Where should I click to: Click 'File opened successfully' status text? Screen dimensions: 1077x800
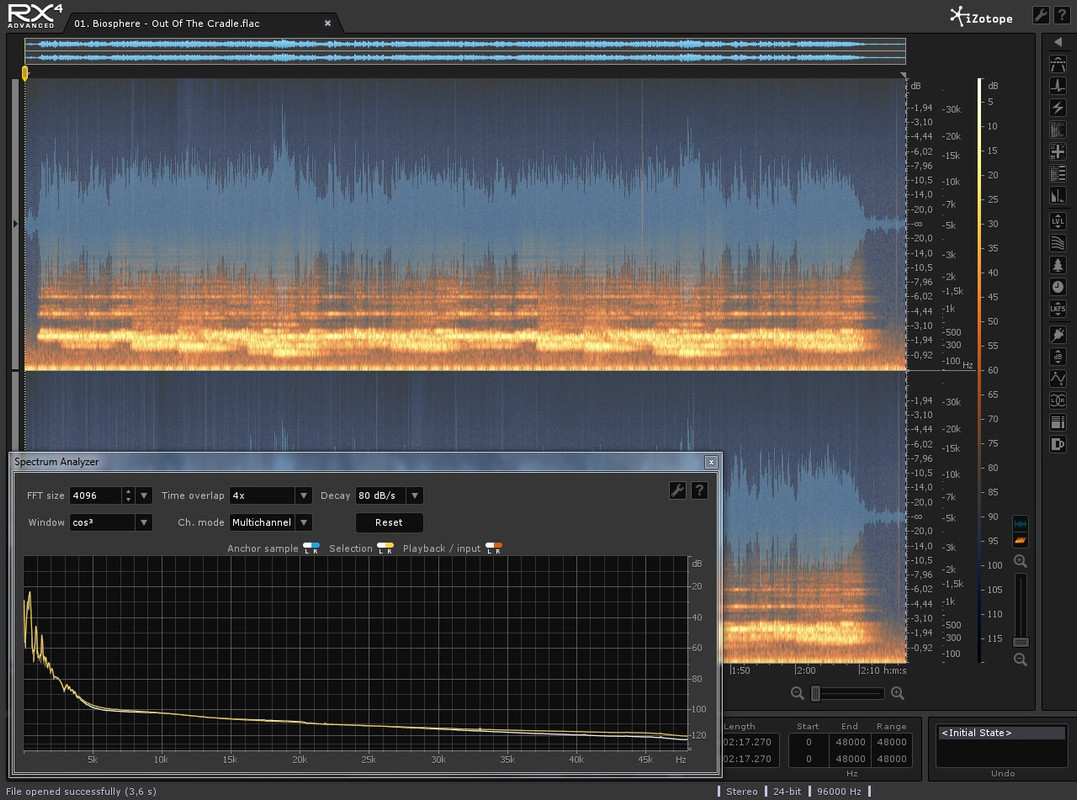click(81, 791)
